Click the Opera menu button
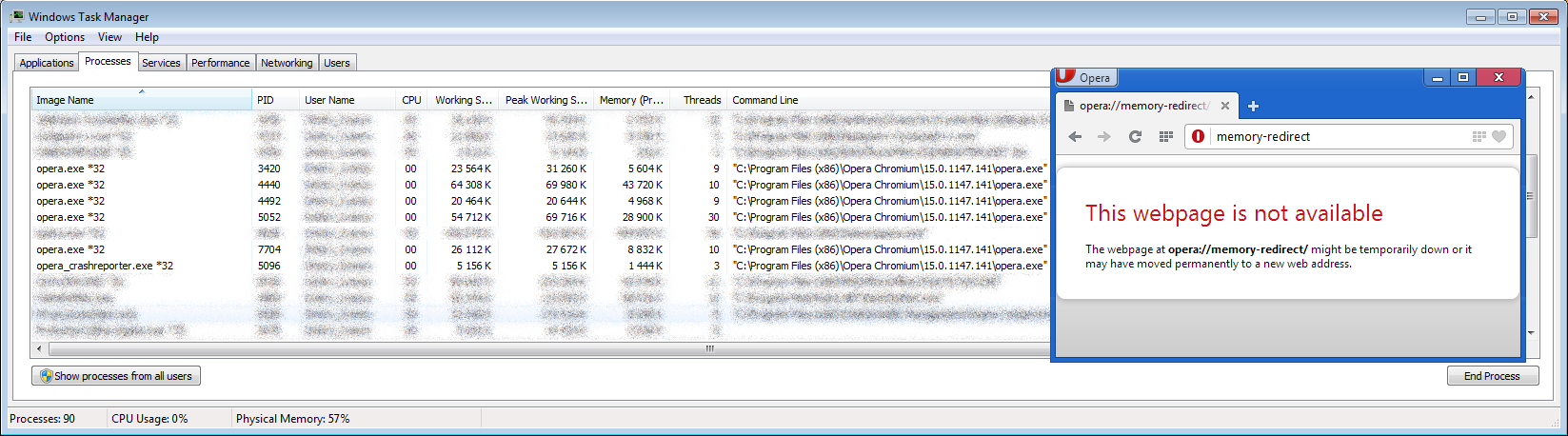The height and width of the screenshot is (436, 1568). pos(1085,78)
